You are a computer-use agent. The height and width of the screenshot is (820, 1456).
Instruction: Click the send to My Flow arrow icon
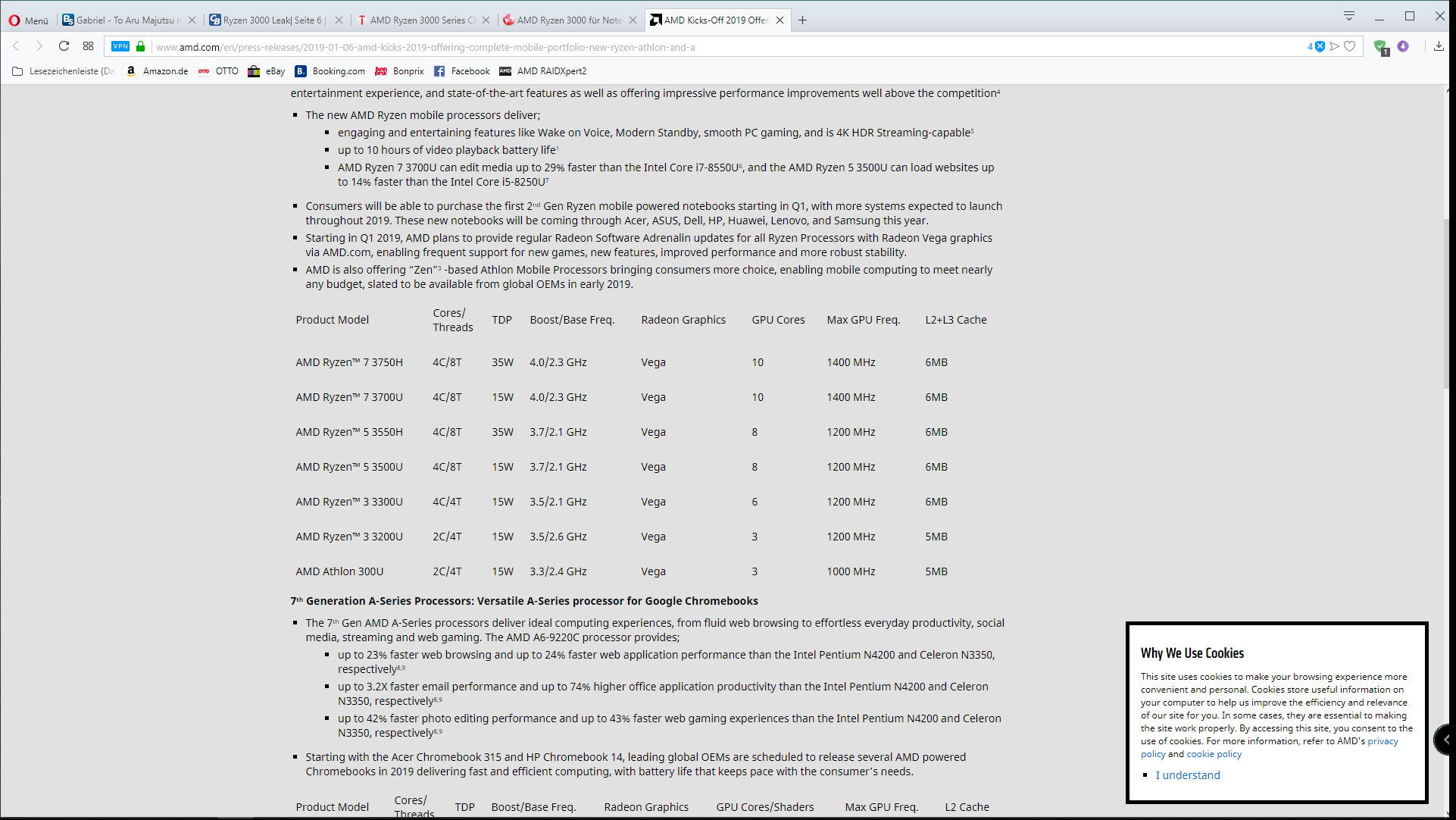(x=1335, y=46)
